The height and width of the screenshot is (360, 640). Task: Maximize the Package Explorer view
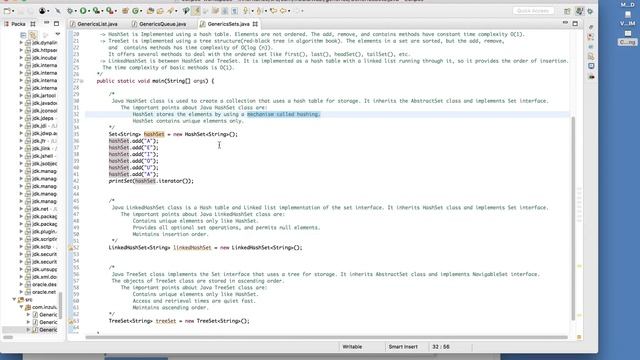[56, 24]
